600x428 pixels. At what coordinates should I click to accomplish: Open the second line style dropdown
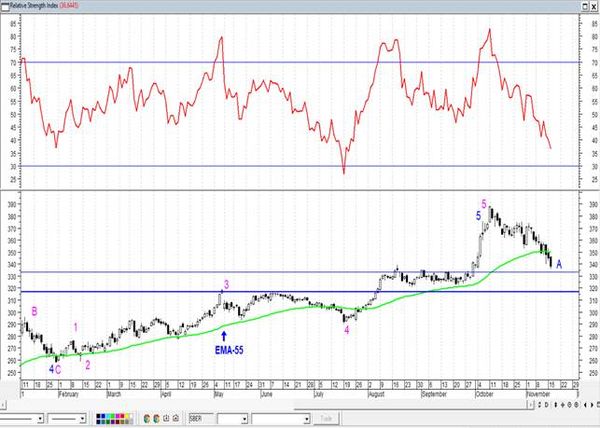click(84, 418)
